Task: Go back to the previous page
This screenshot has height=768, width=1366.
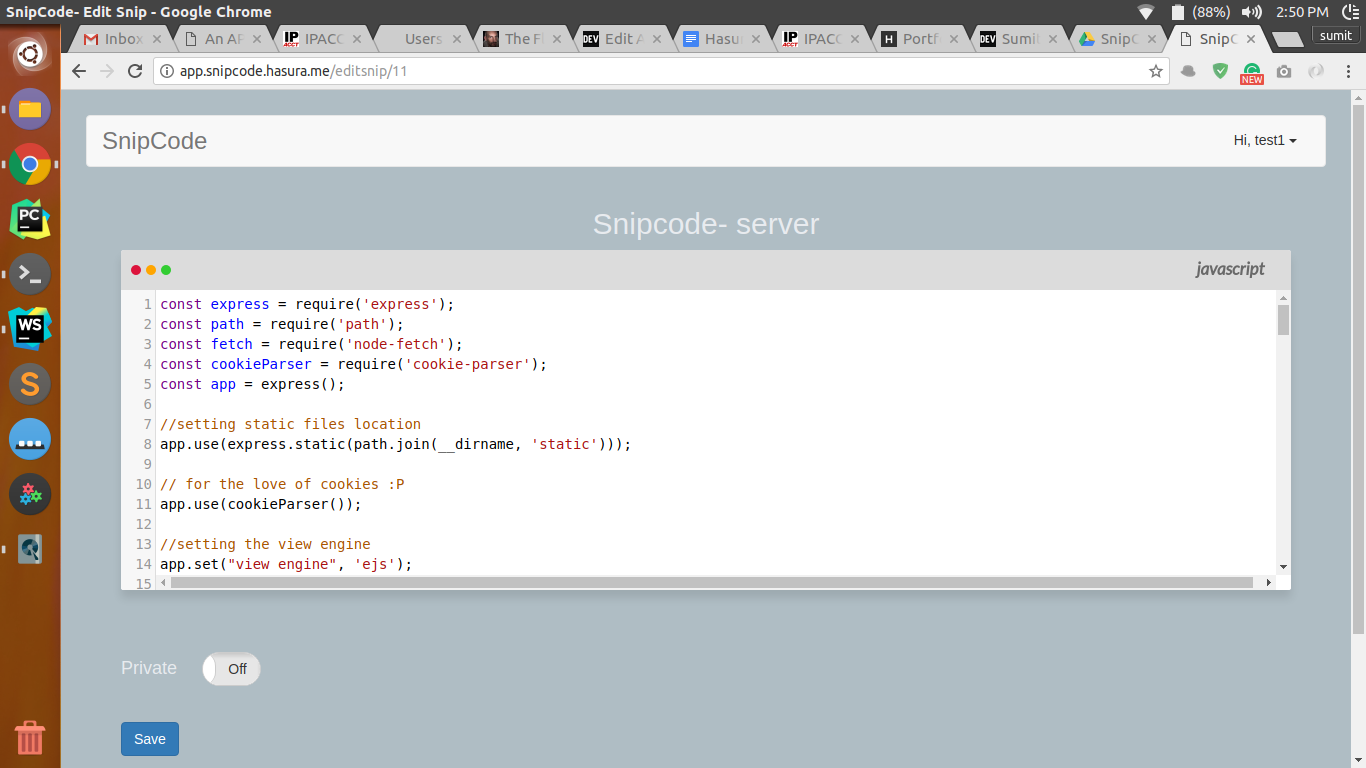Action: 79,71
